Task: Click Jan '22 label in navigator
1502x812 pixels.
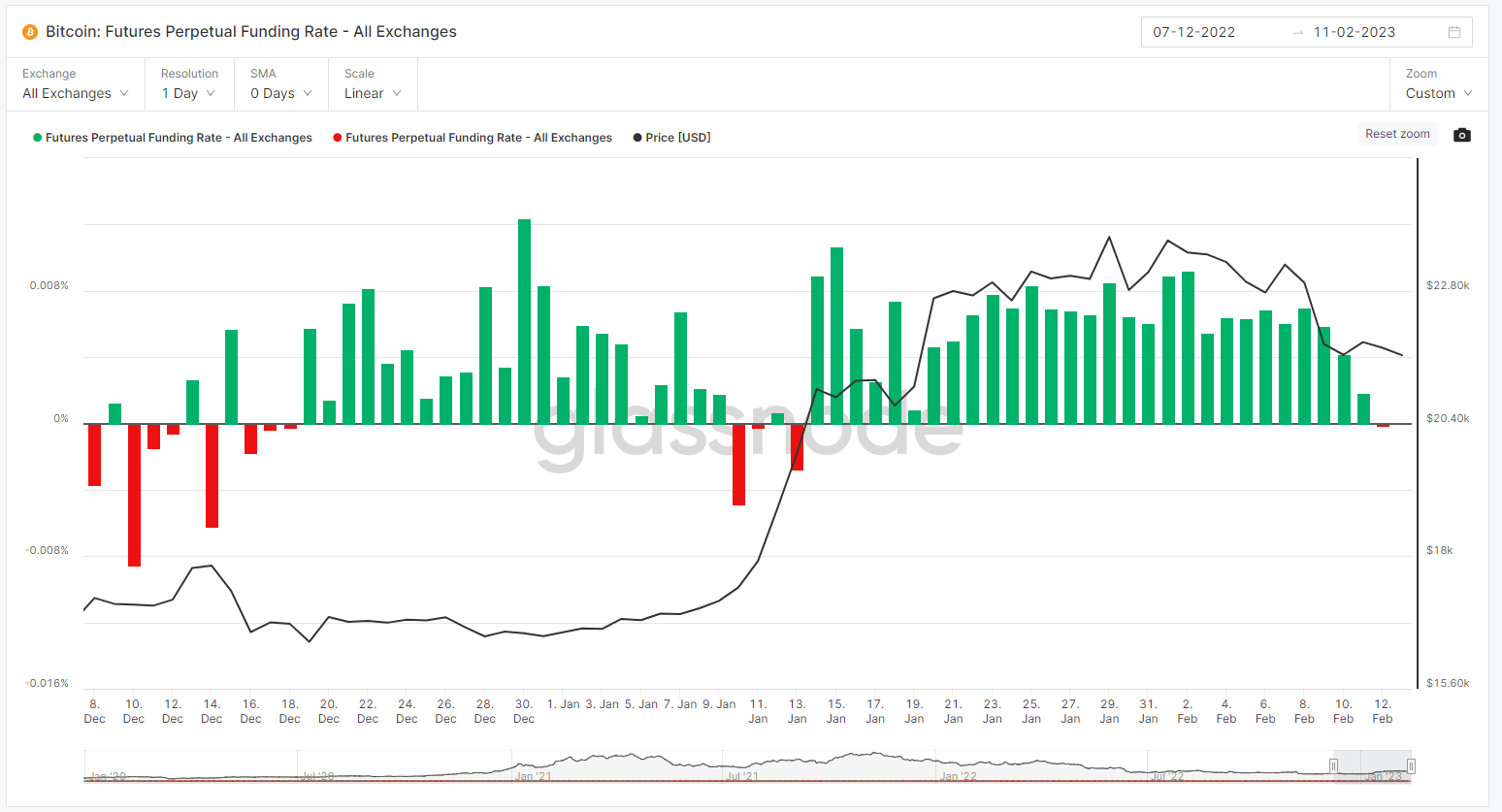Action: pos(958,776)
